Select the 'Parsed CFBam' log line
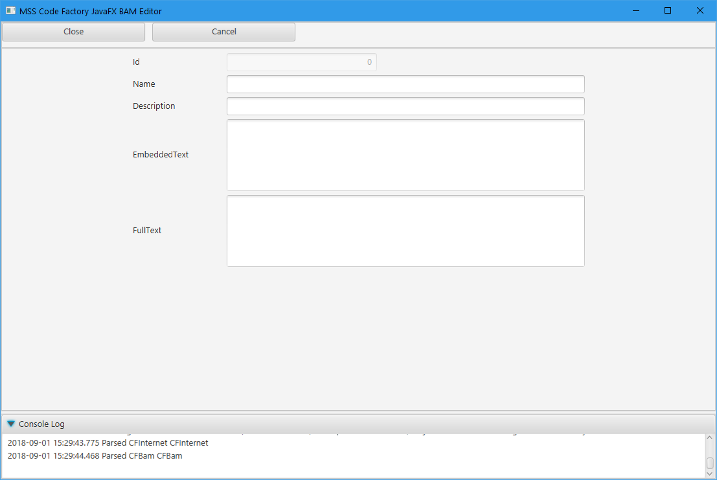 (95, 456)
